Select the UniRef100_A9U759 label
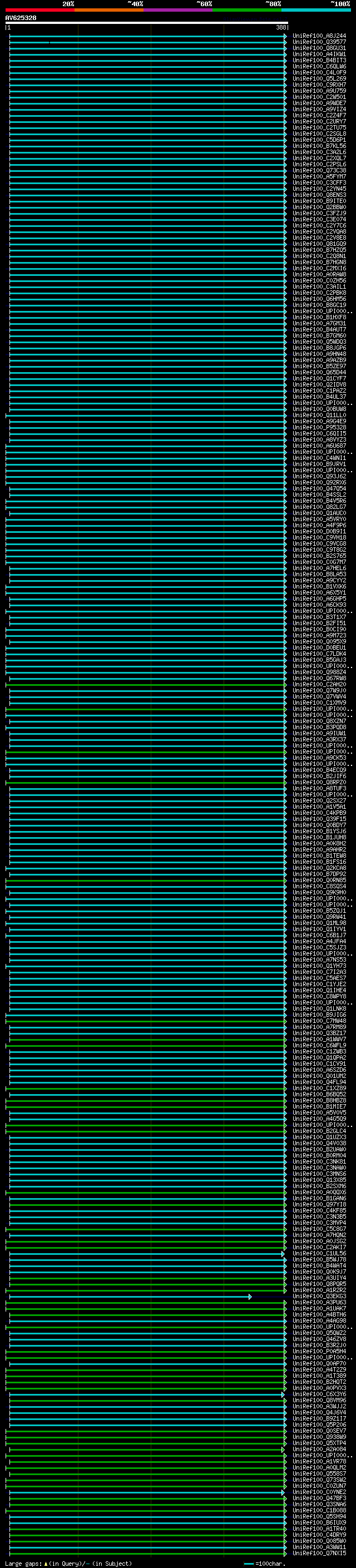The width and height of the screenshot is (356, 1568). (x=319, y=91)
